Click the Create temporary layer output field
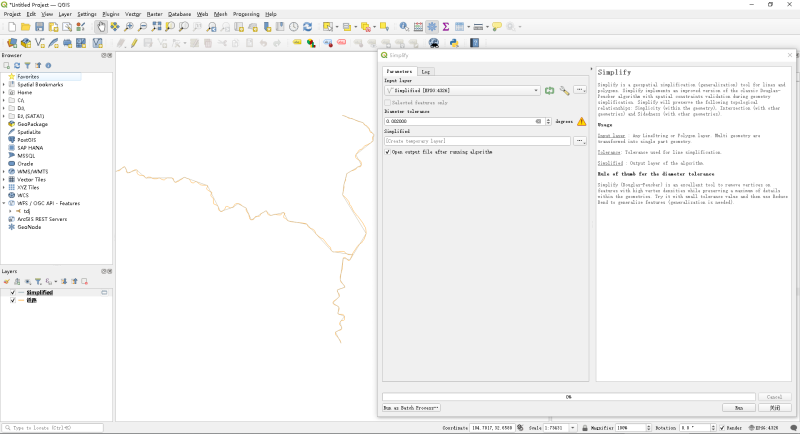 [477, 141]
